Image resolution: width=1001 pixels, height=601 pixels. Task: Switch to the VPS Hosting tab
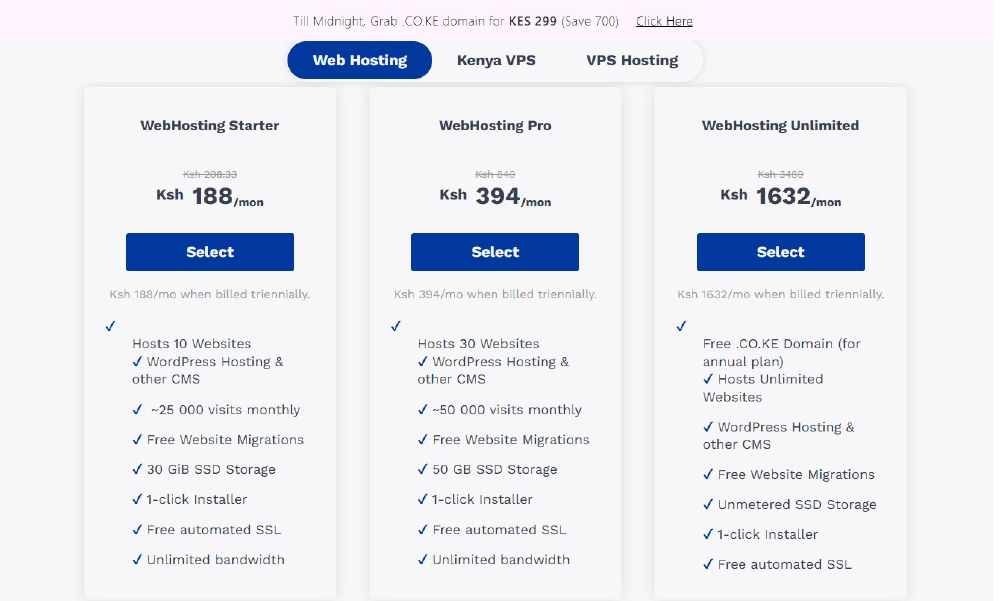(631, 60)
